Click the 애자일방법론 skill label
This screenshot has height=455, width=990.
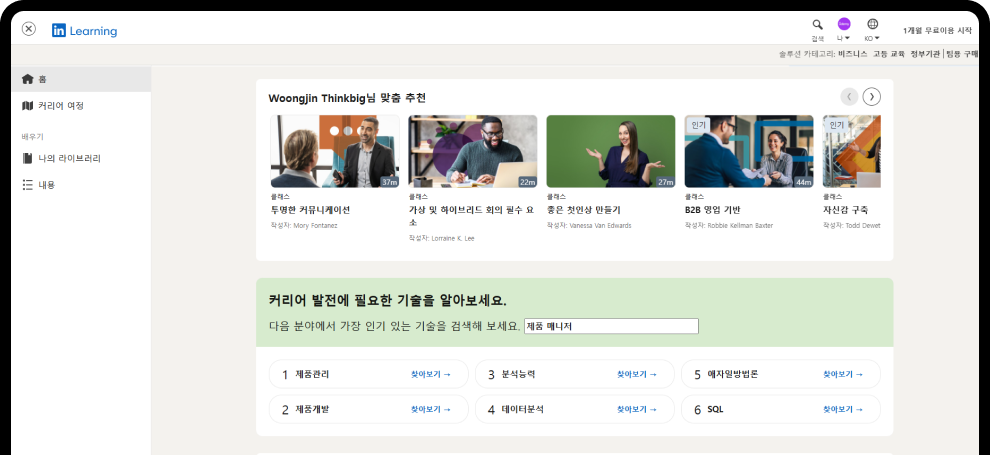click(732, 374)
